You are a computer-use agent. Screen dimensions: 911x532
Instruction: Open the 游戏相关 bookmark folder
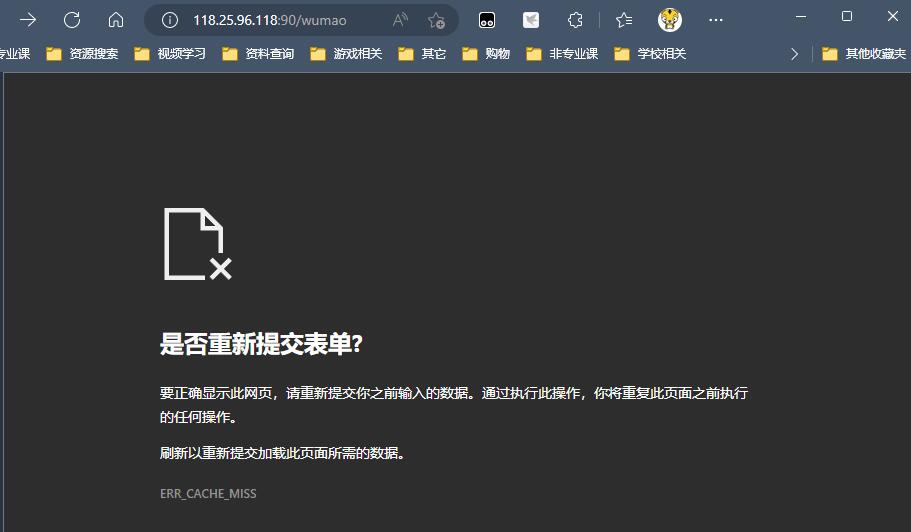pyautogui.click(x=346, y=54)
